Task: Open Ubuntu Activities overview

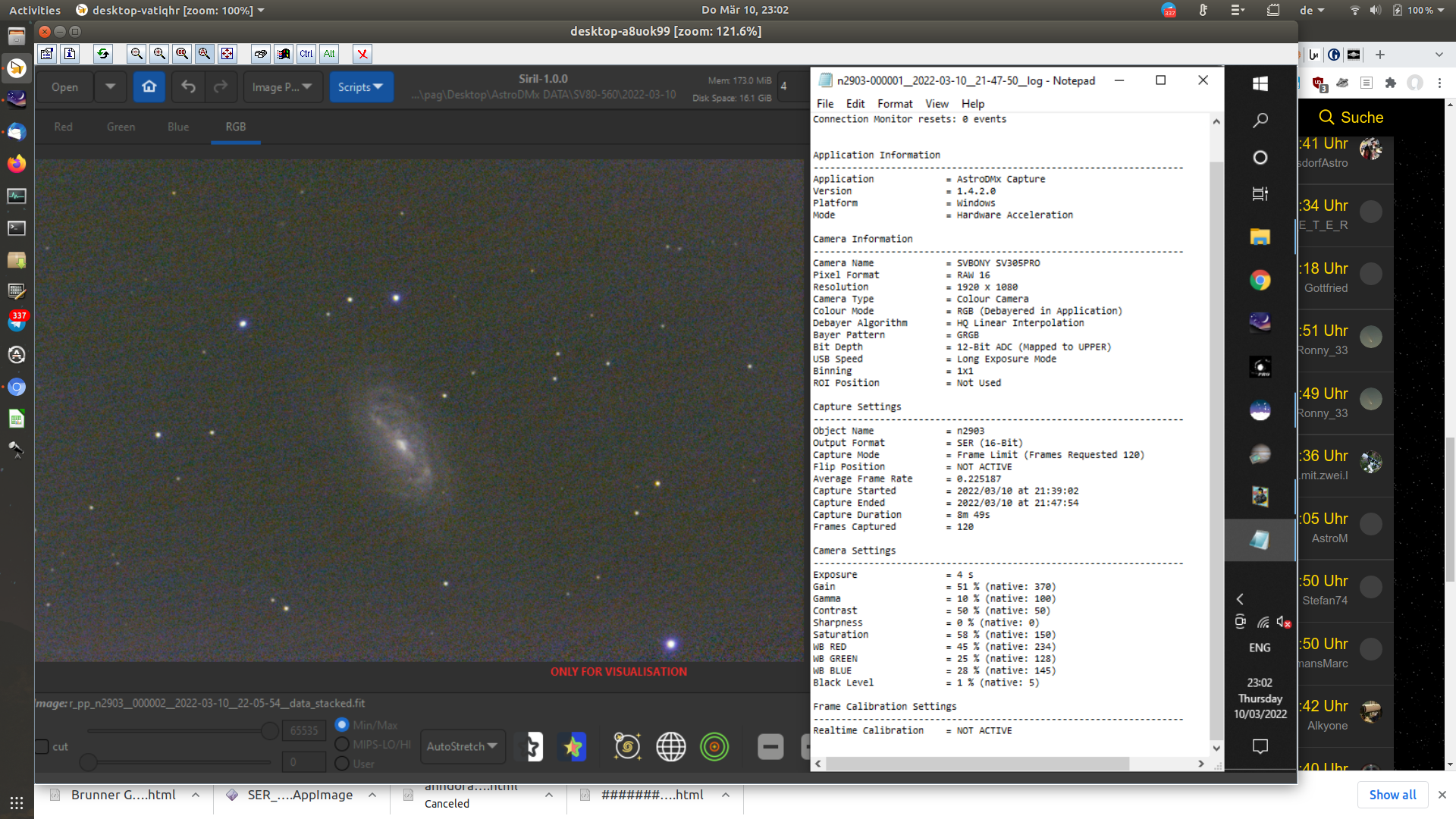Action: tap(35, 11)
